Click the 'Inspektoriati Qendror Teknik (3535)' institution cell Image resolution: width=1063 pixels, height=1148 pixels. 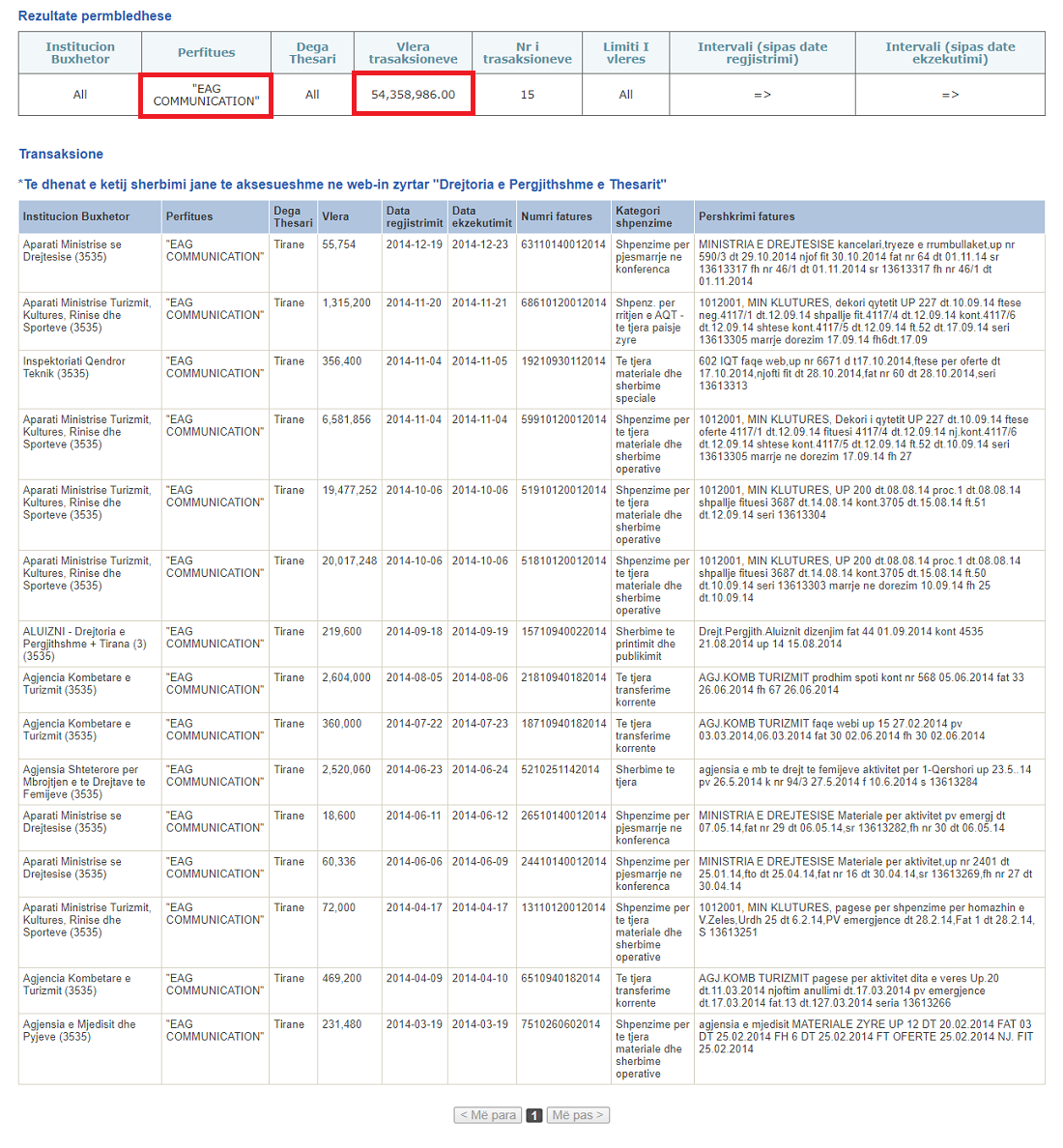(x=74, y=367)
